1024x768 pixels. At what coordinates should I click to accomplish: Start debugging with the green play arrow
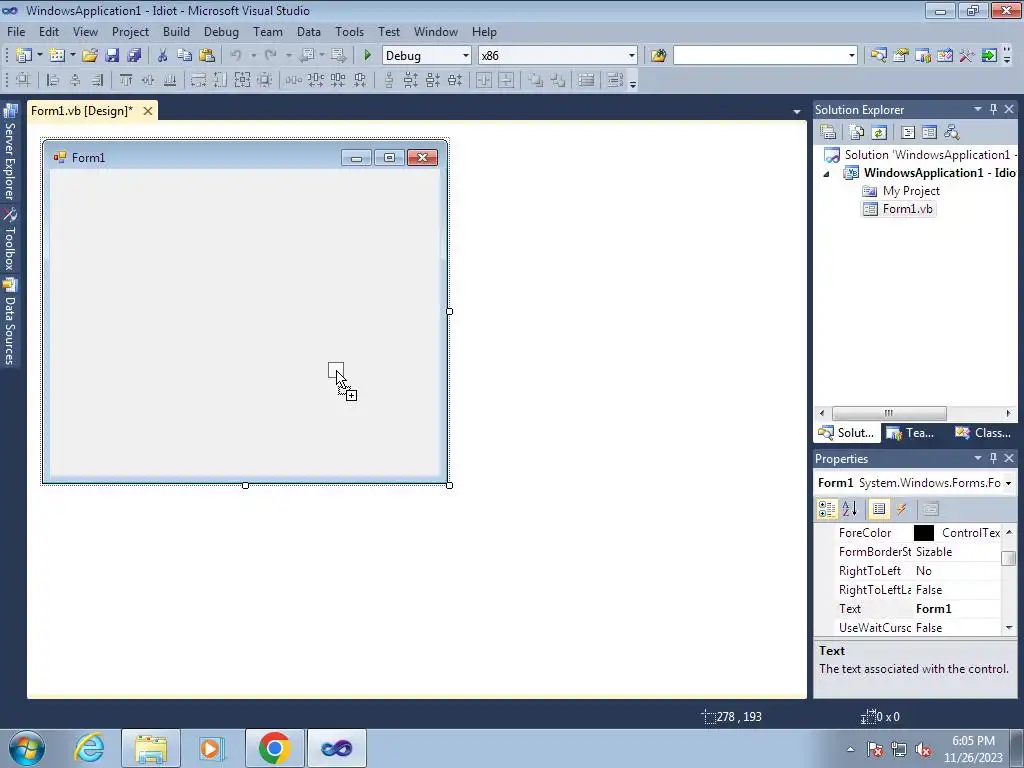367,56
